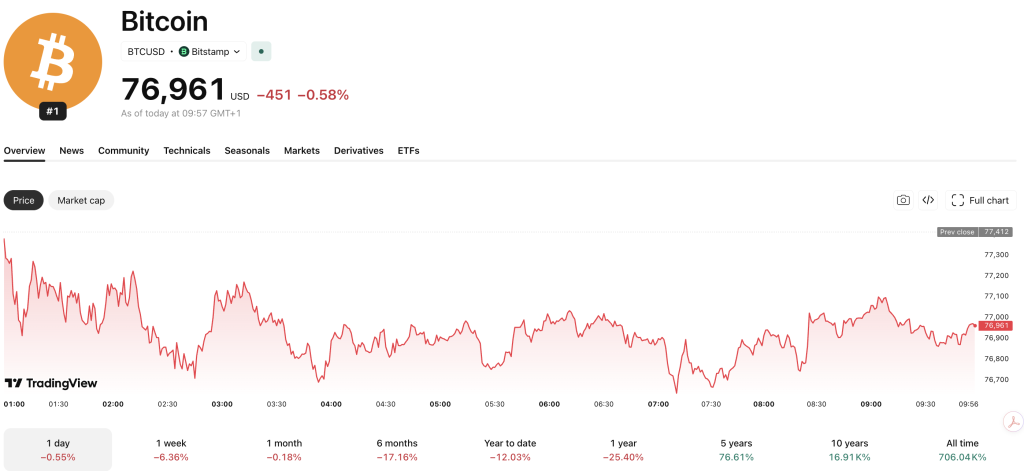Select the 1 month range
1024x471 pixels.
284,449
